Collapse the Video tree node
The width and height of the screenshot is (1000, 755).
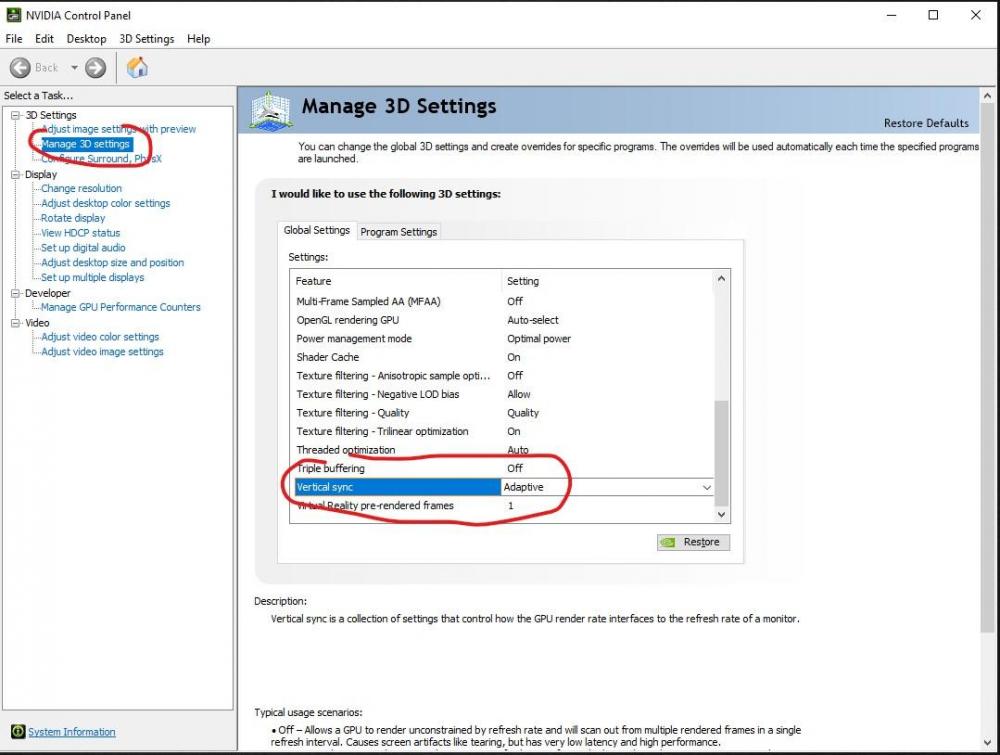(15, 323)
